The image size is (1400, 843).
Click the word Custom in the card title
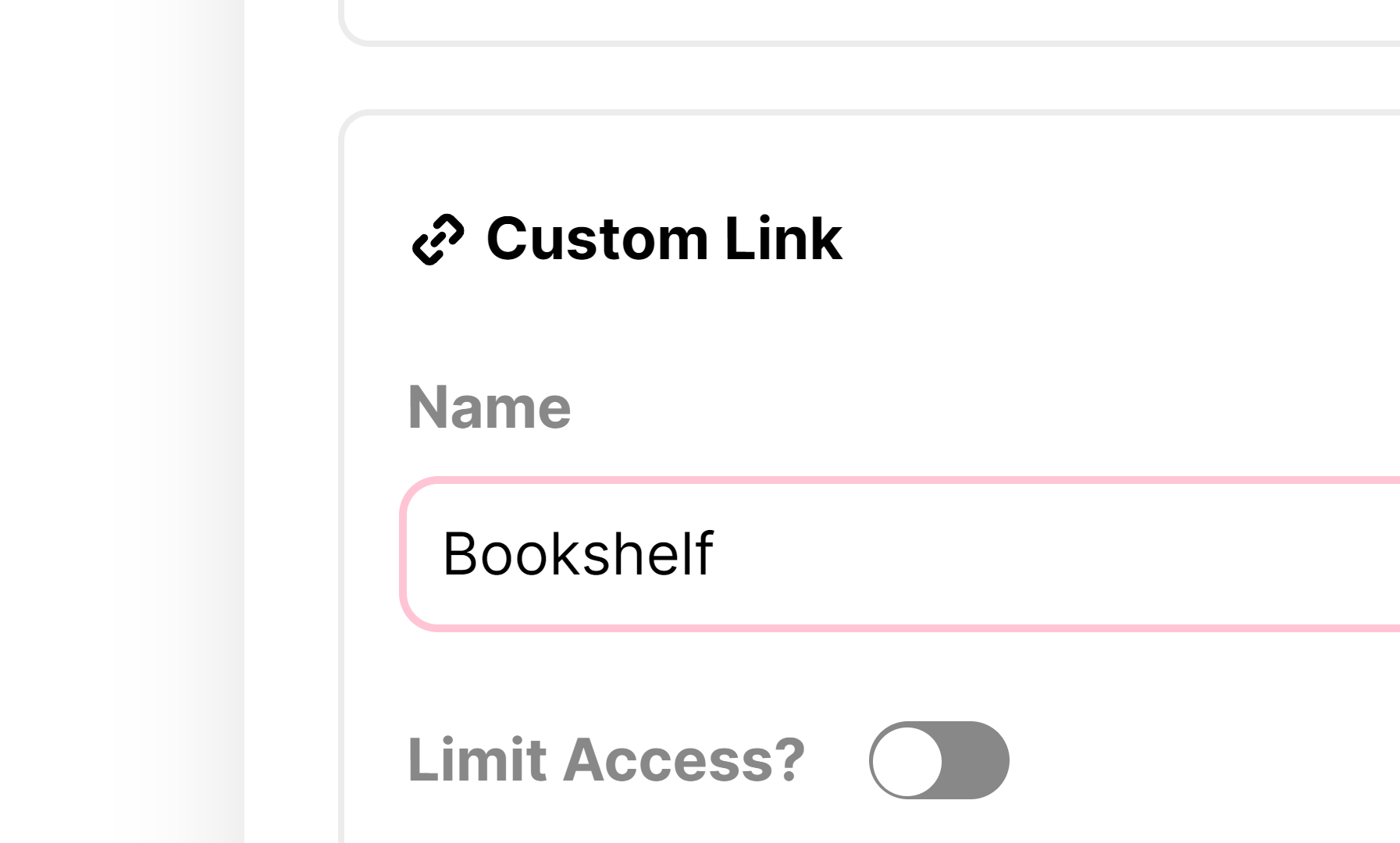pos(597,239)
